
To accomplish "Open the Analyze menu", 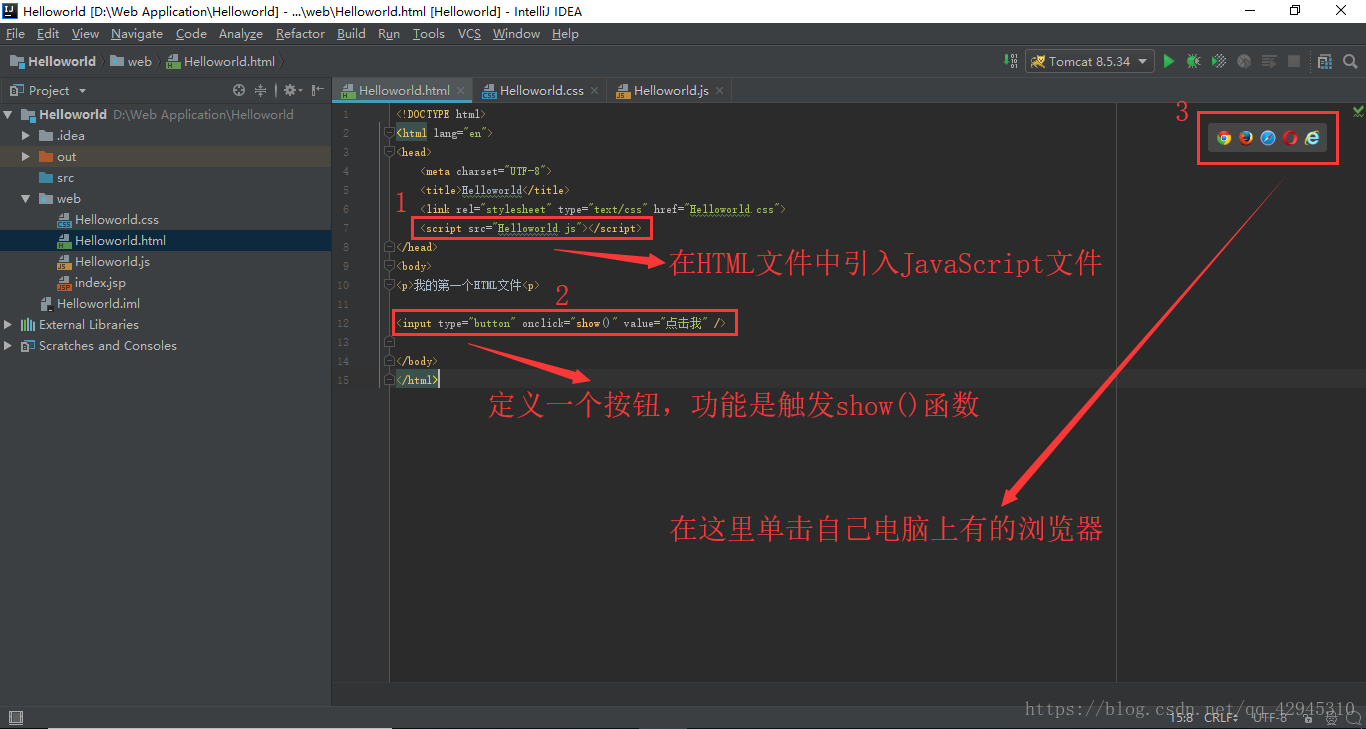I will [x=241, y=34].
